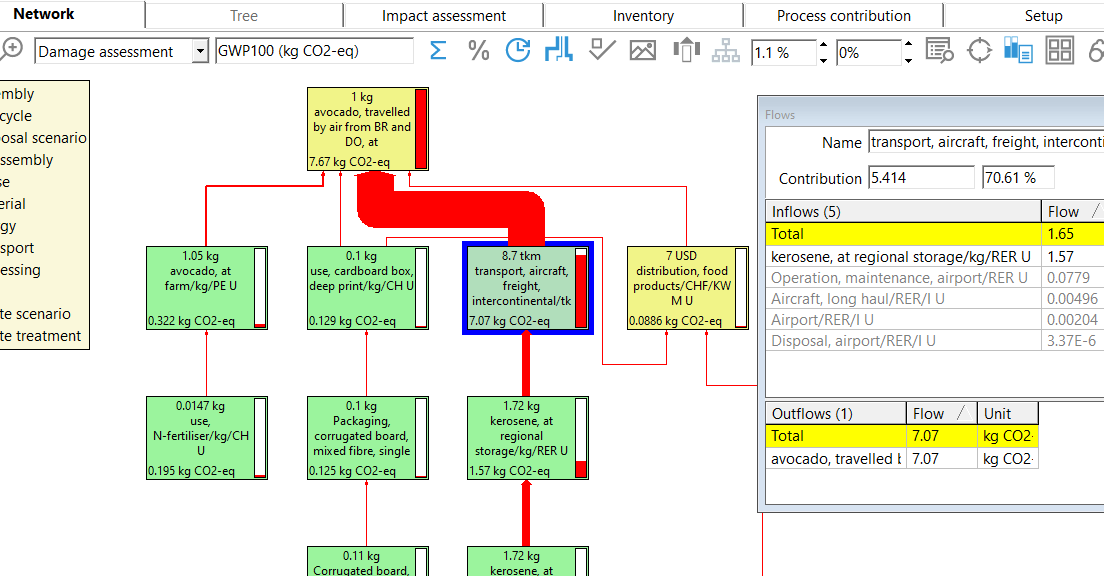
Task: Open the Impact assessment tab
Action: coord(444,15)
